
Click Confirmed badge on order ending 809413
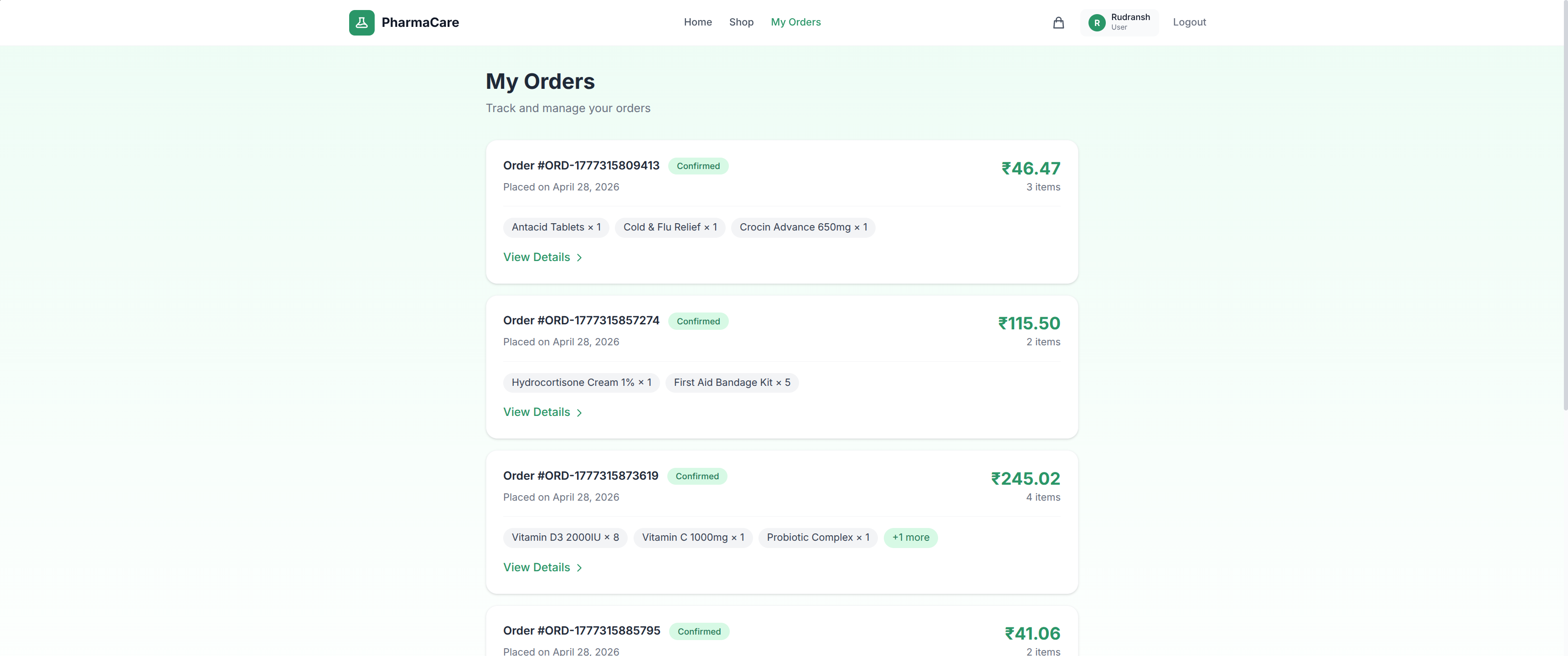[x=698, y=166]
